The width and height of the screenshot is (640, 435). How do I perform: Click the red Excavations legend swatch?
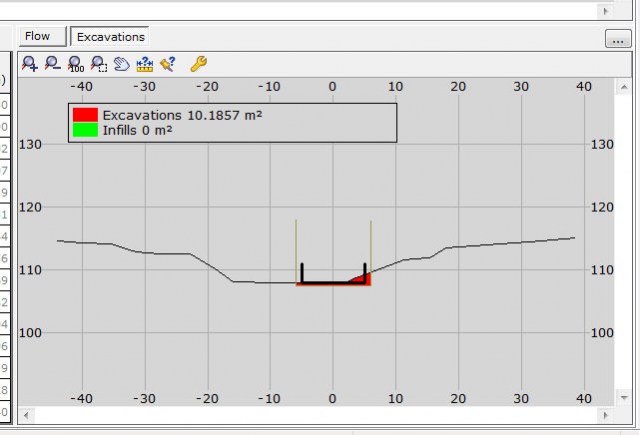[x=85, y=115]
